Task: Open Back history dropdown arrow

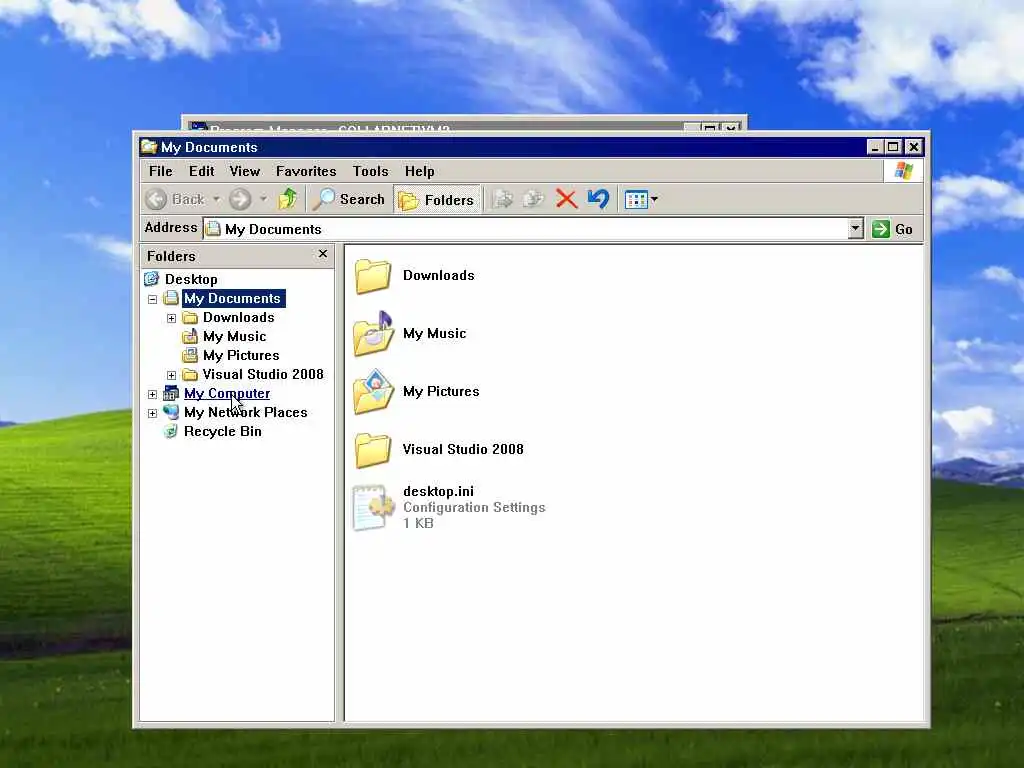Action: (216, 199)
